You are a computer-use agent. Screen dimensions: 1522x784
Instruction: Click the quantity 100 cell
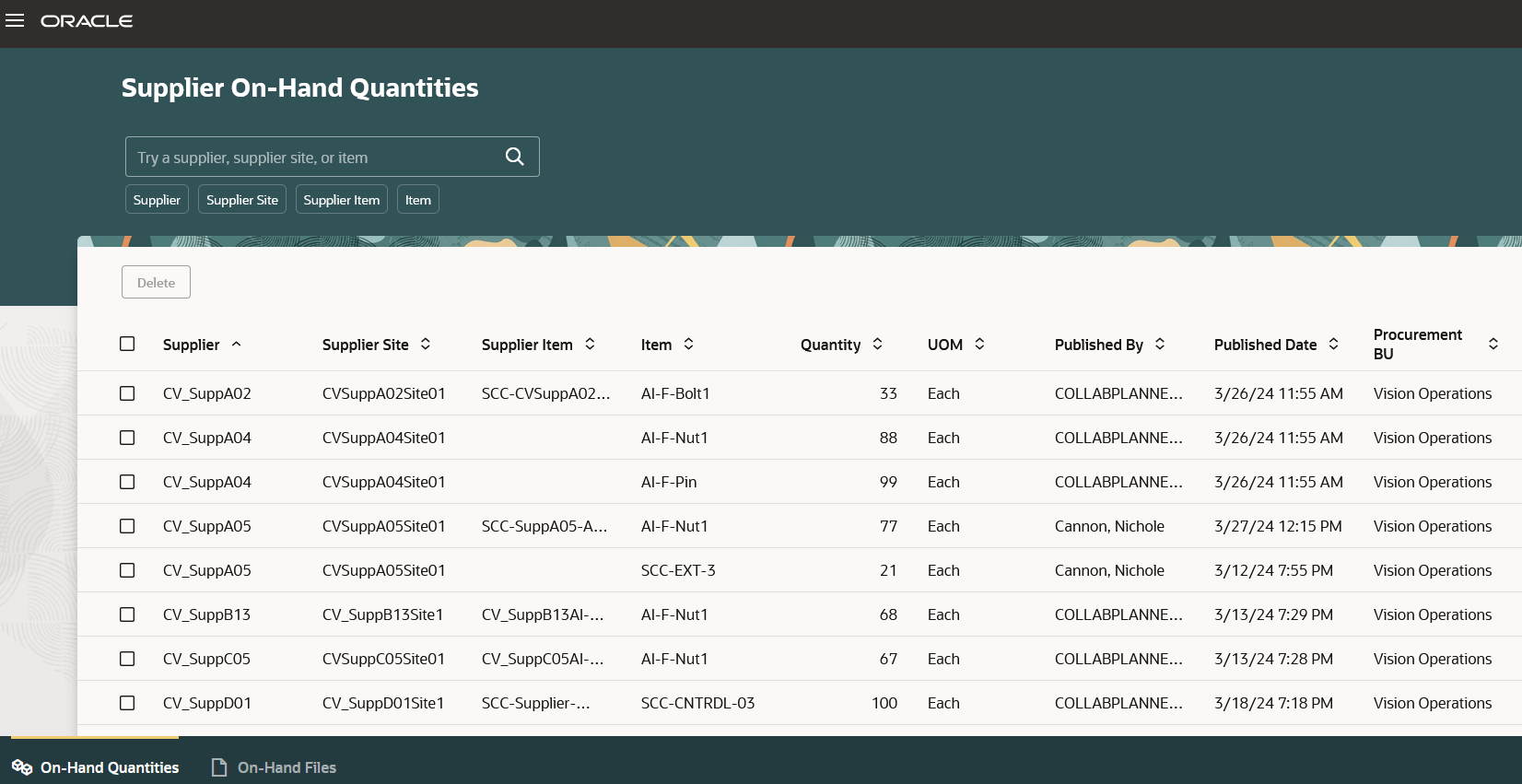click(884, 703)
